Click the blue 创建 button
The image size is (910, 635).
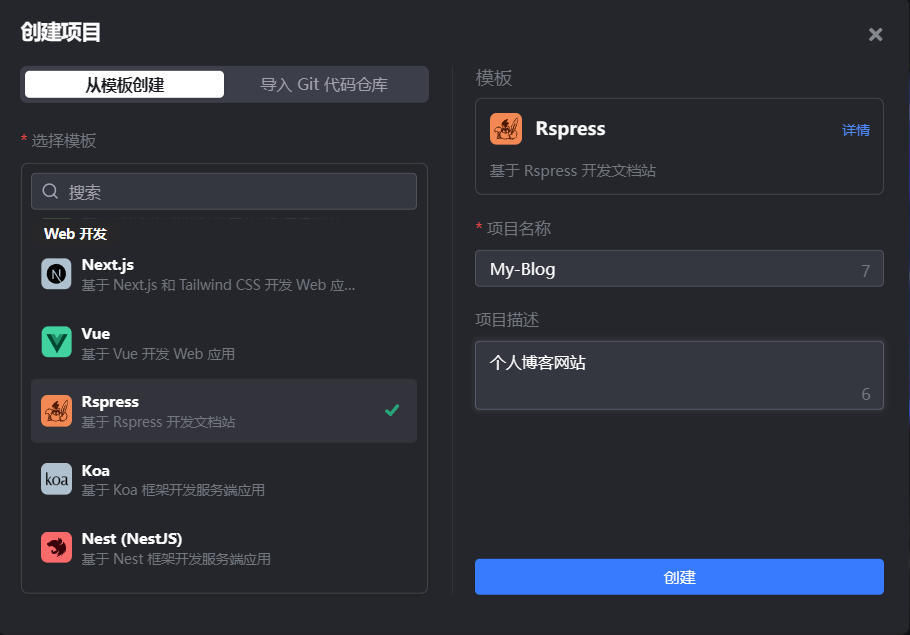[x=679, y=577]
